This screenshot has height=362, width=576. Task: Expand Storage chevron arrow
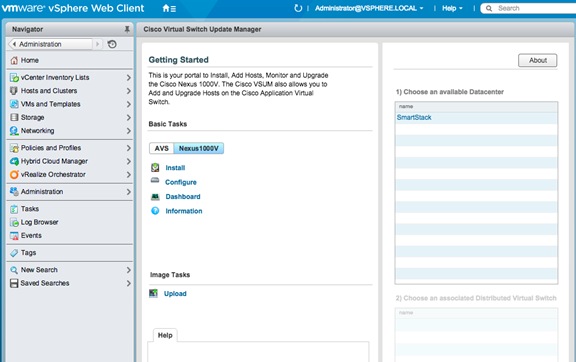(129, 118)
